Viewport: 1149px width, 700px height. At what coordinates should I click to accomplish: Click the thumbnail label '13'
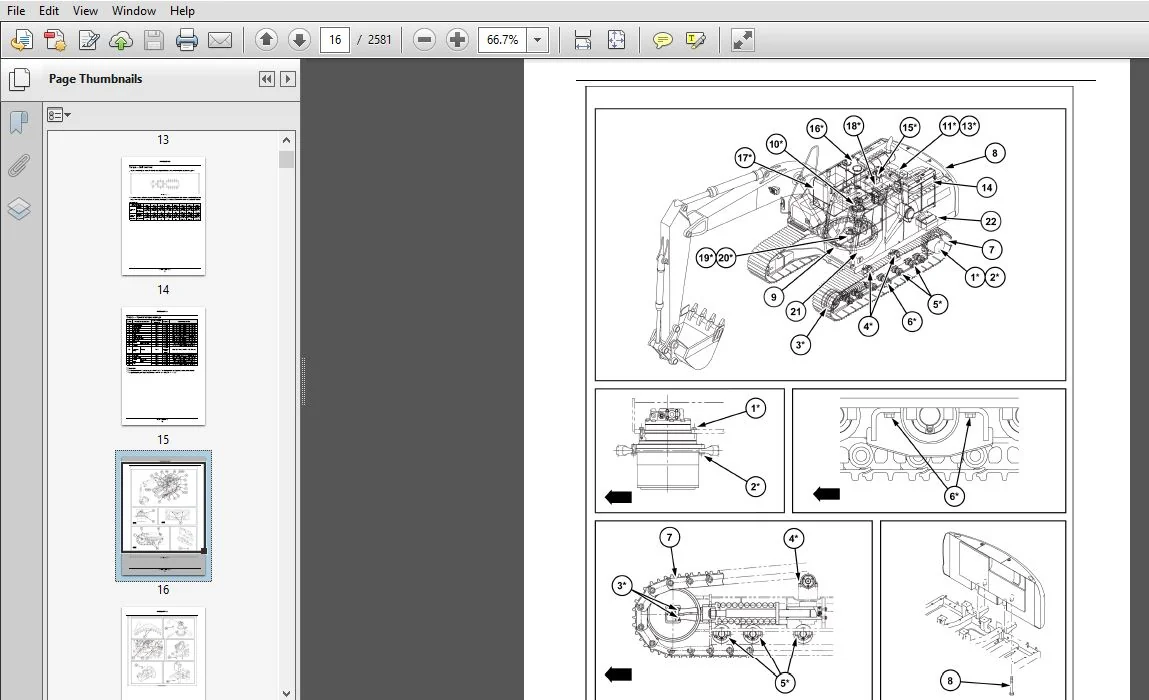pyautogui.click(x=163, y=139)
